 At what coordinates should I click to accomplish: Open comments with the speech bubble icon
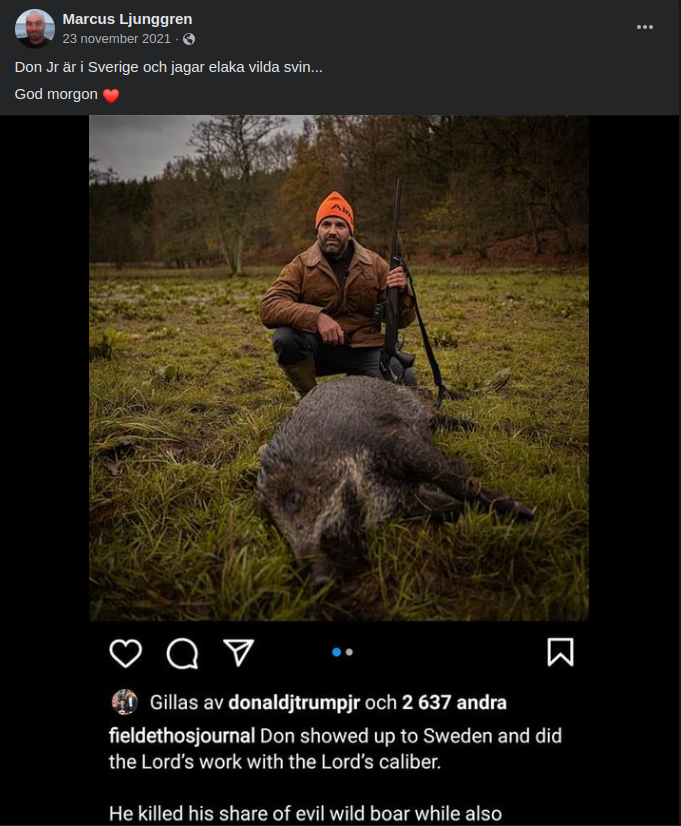(180, 654)
